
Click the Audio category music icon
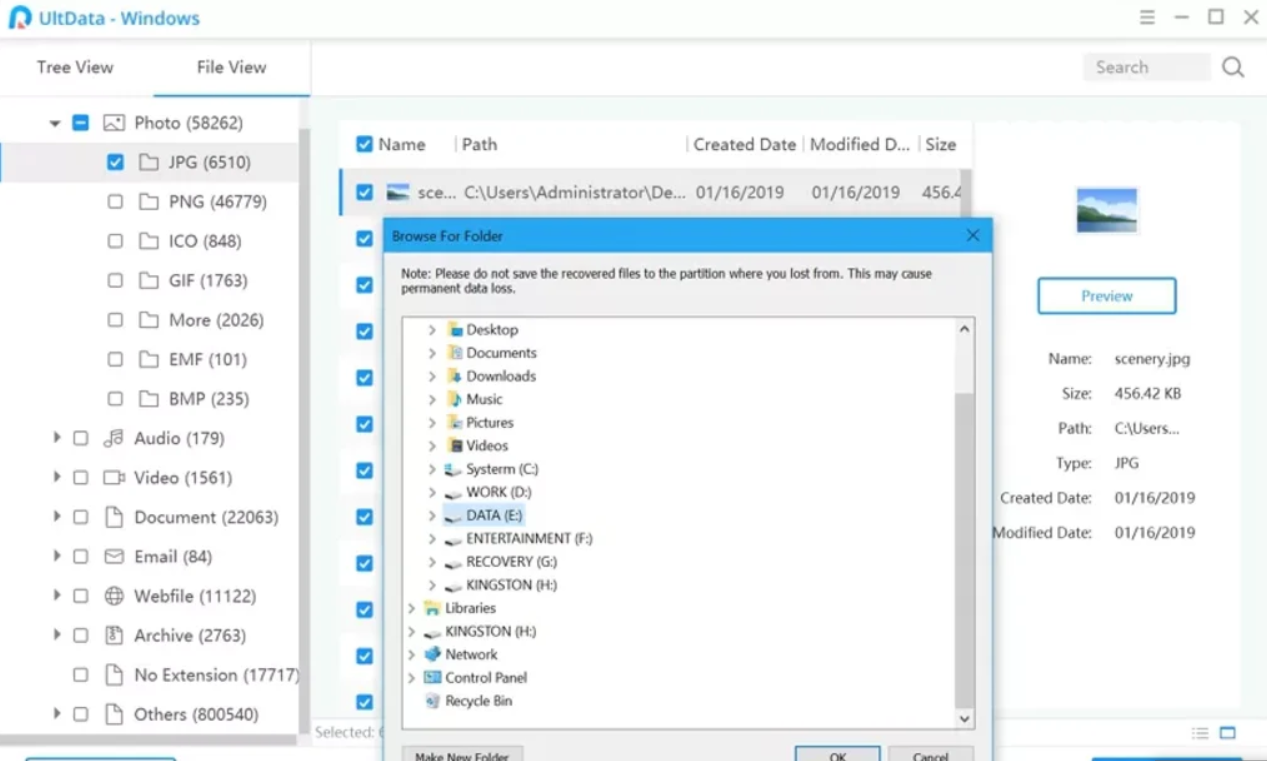coord(114,438)
